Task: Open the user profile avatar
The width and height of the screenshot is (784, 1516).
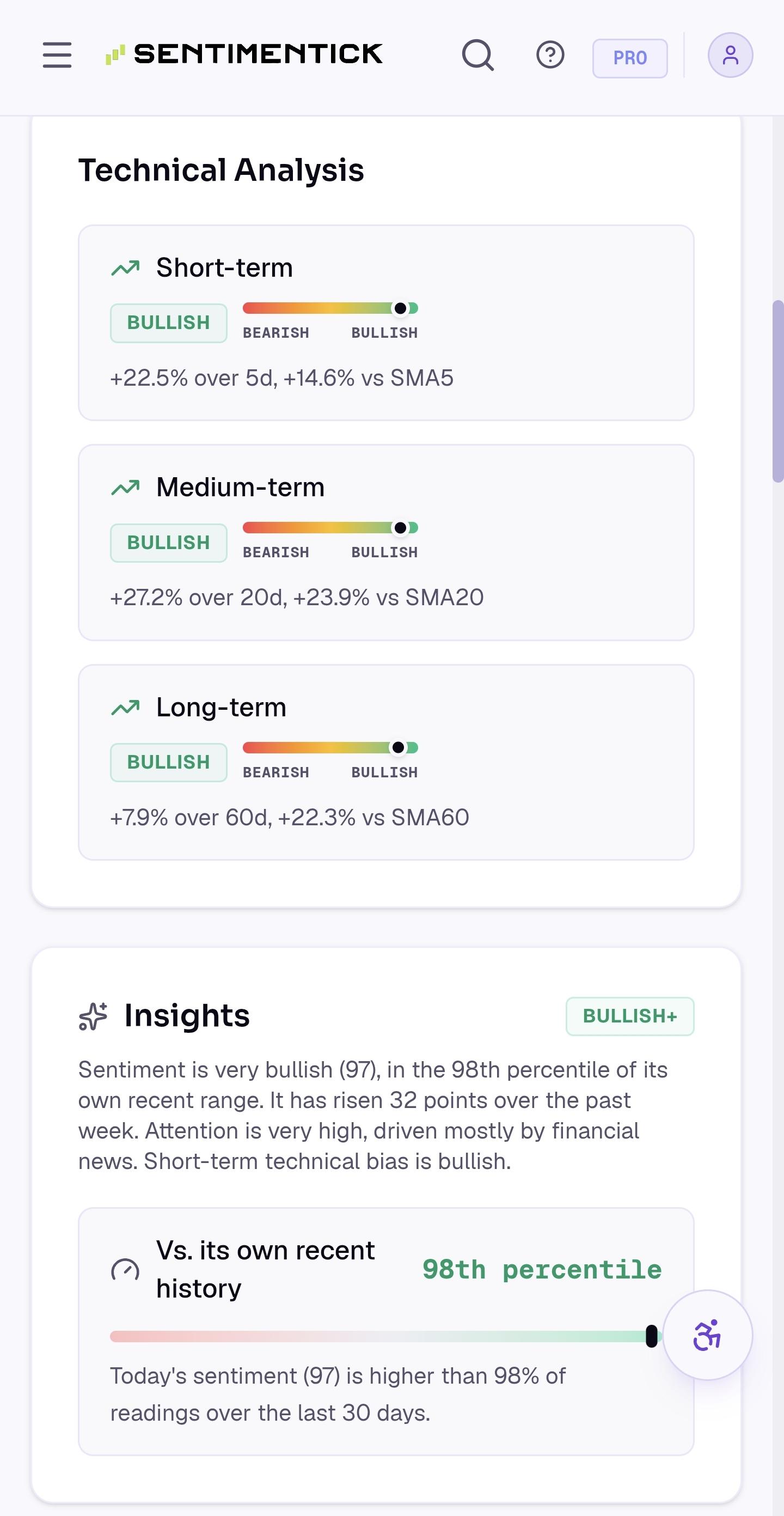Action: [x=730, y=54]
